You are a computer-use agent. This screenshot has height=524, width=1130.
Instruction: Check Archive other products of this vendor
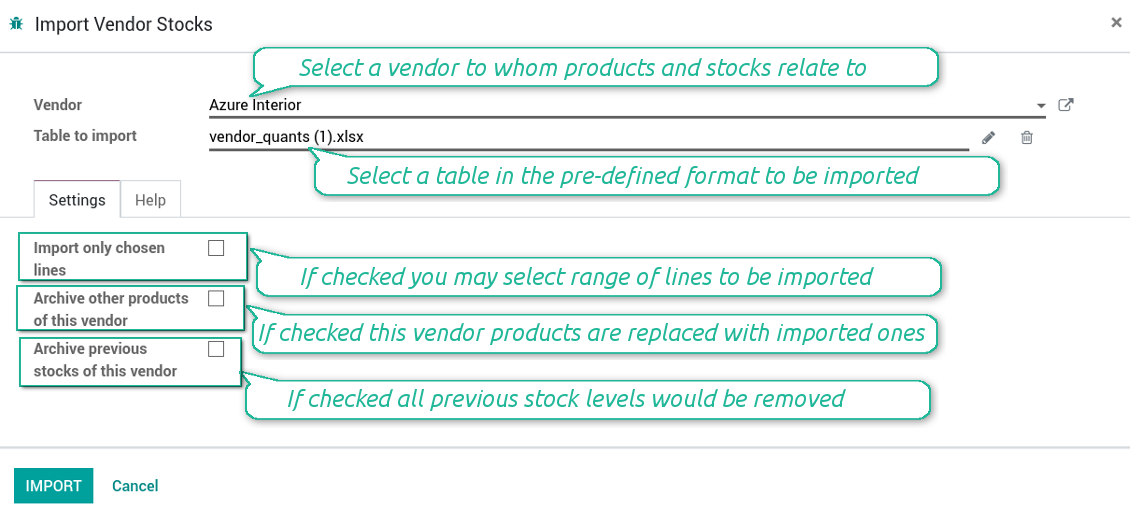pos(216,298)
